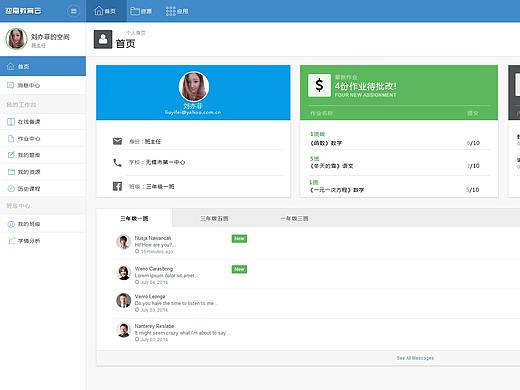Click the Facebook icon in profile details

(x=117, y=186)
